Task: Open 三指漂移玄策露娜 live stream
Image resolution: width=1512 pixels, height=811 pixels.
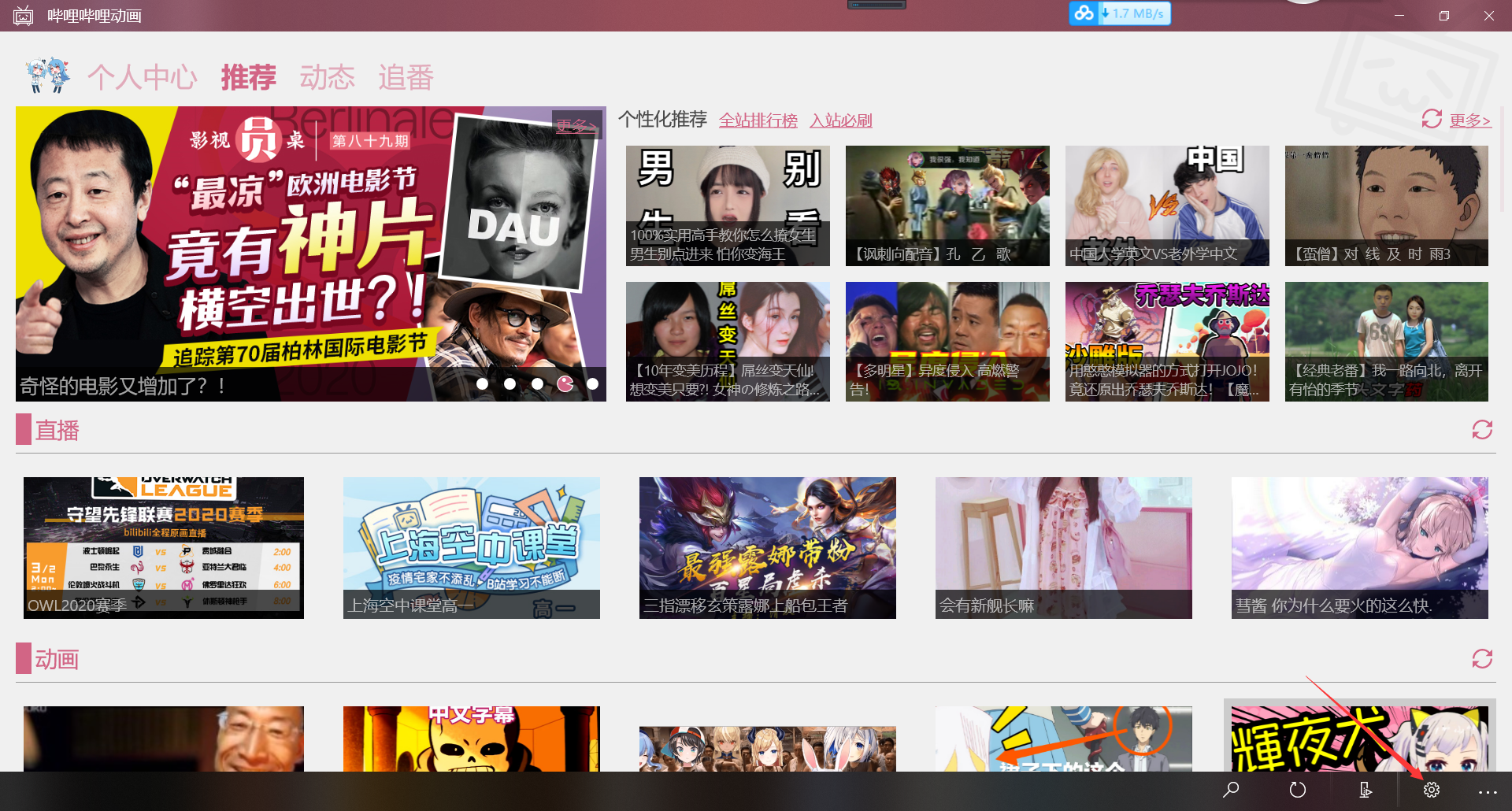Action: (768, 548)
